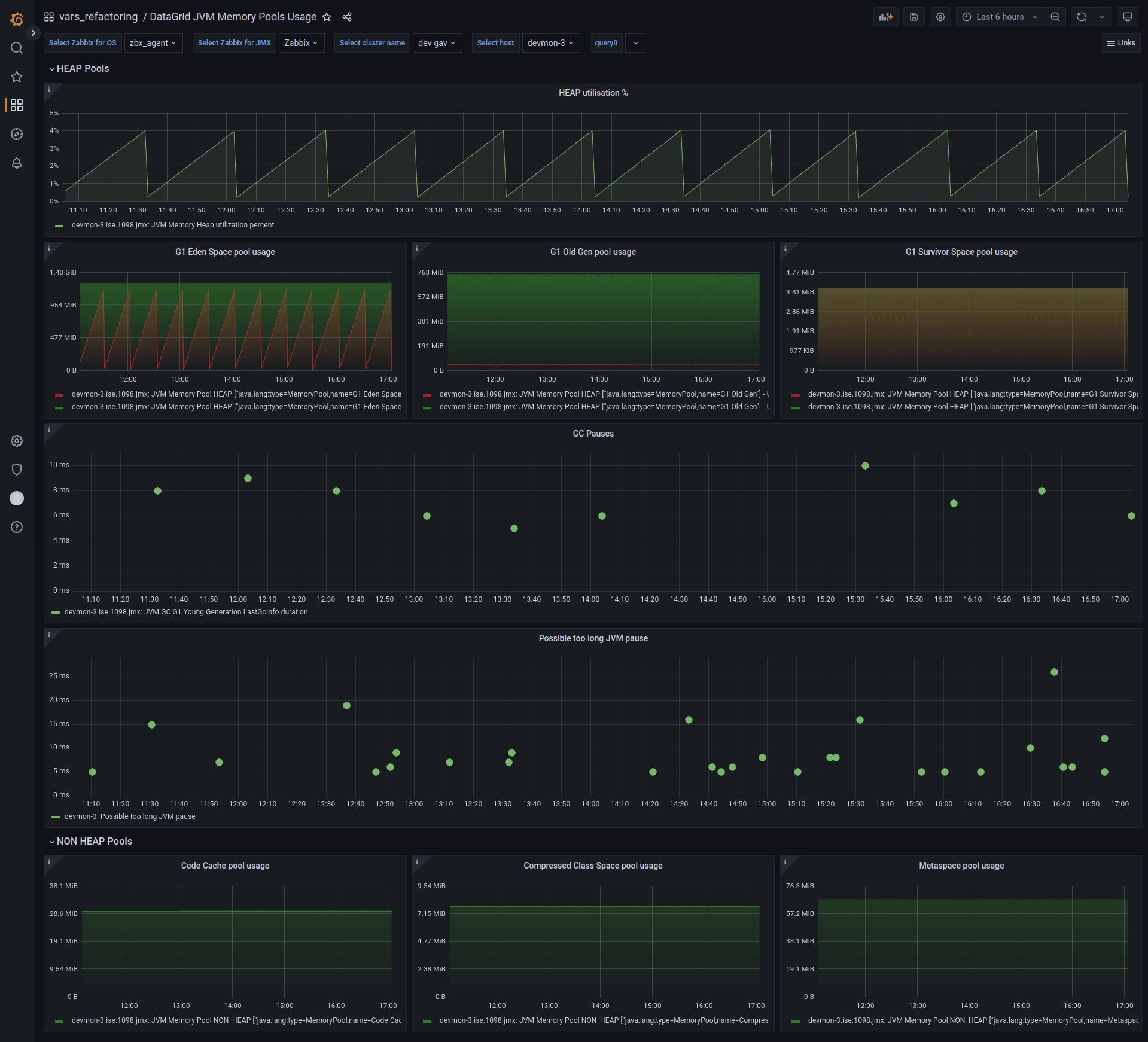Viewport: 1148px width, 1042px height.
Task: Star this dashboard as a favorite
Action: 327,17
